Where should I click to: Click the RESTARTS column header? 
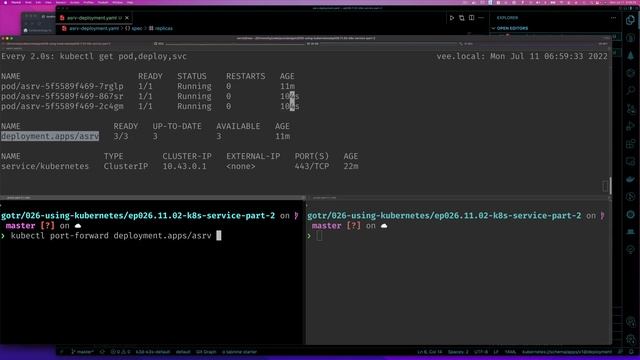pyautogui.click(x=246, y=76)
